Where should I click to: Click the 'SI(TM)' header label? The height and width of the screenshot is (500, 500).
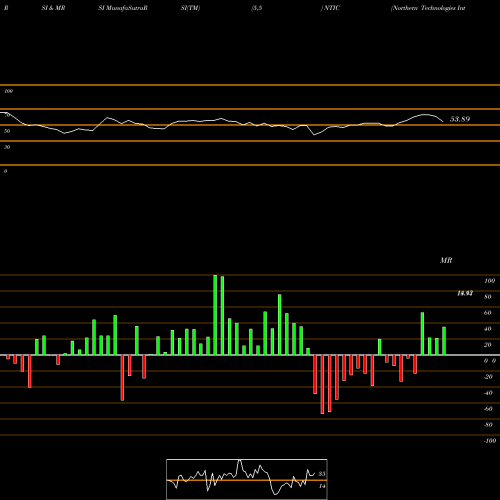tap(190, 8)
